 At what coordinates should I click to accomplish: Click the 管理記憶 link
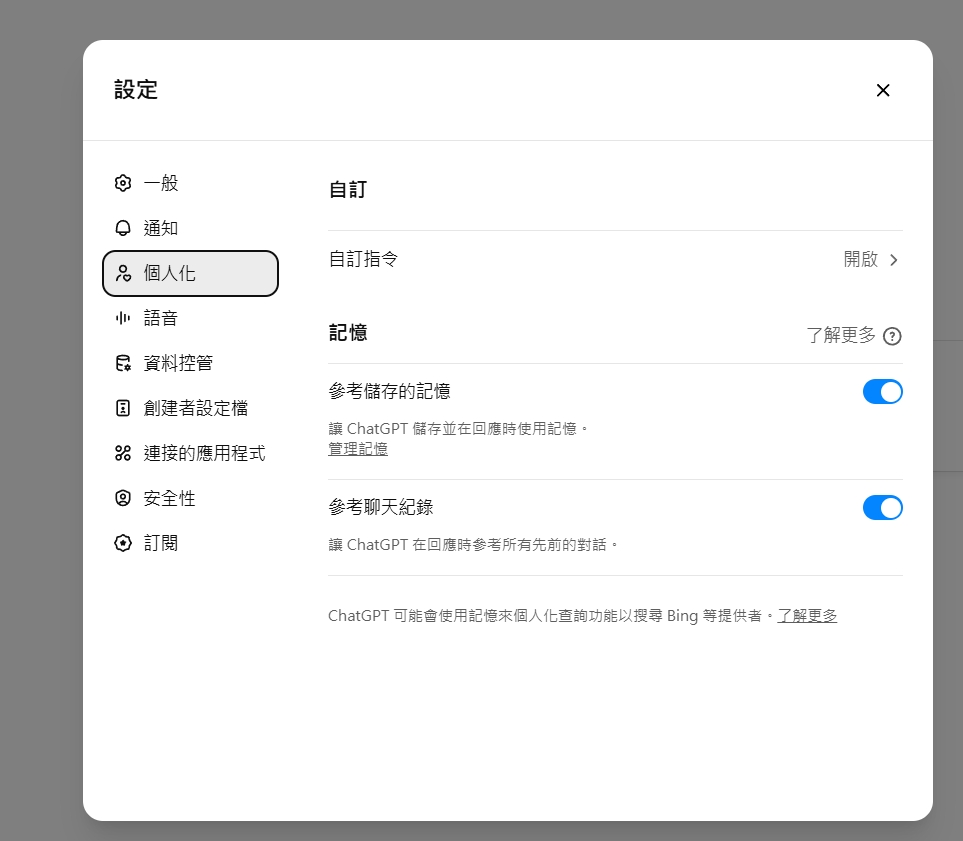pyautogui.click(x=358, y=449)
